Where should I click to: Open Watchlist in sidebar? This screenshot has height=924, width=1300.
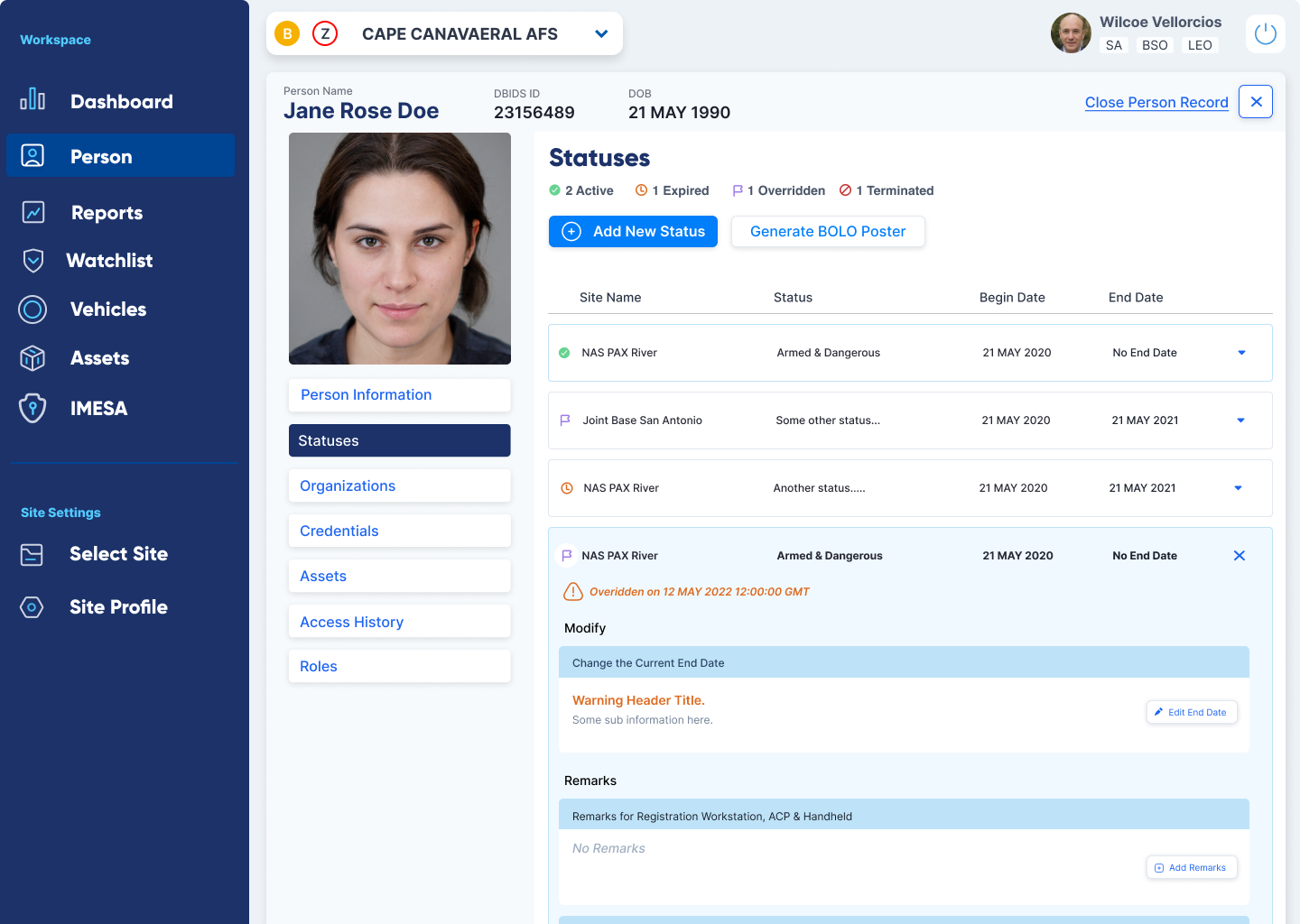click(x=109, y=261)
